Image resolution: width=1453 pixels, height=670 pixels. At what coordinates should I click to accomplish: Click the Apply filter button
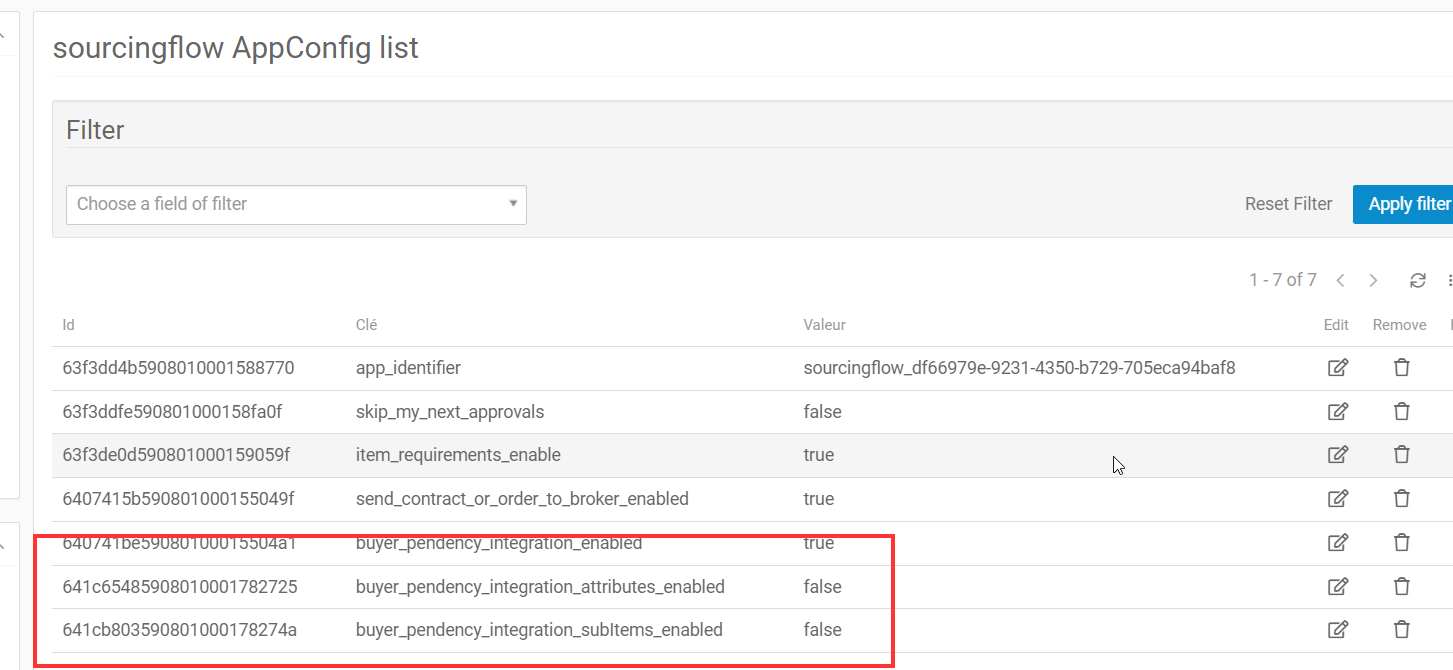tap(1411, 204)
